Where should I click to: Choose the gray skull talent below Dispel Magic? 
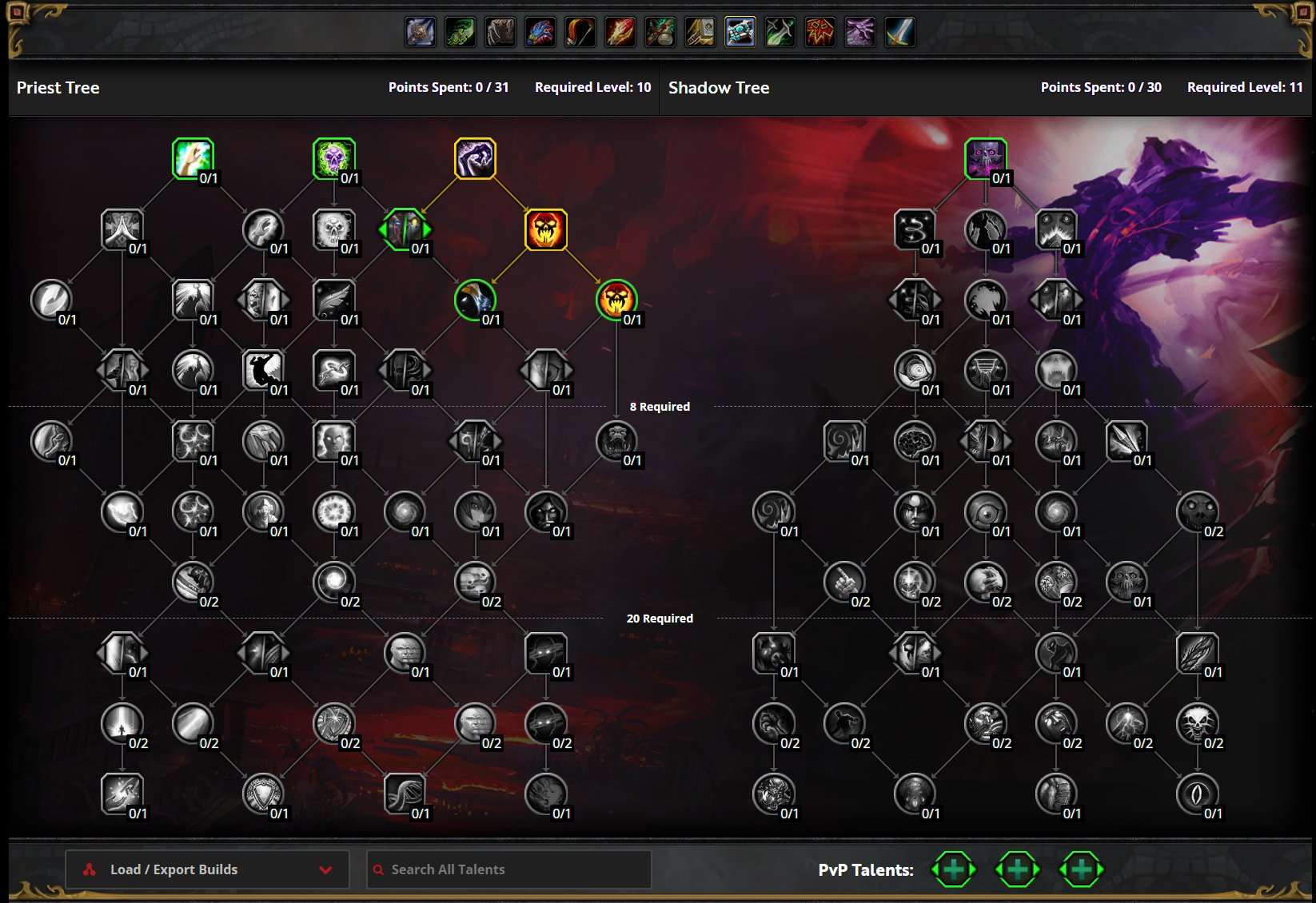pos(334,229)
